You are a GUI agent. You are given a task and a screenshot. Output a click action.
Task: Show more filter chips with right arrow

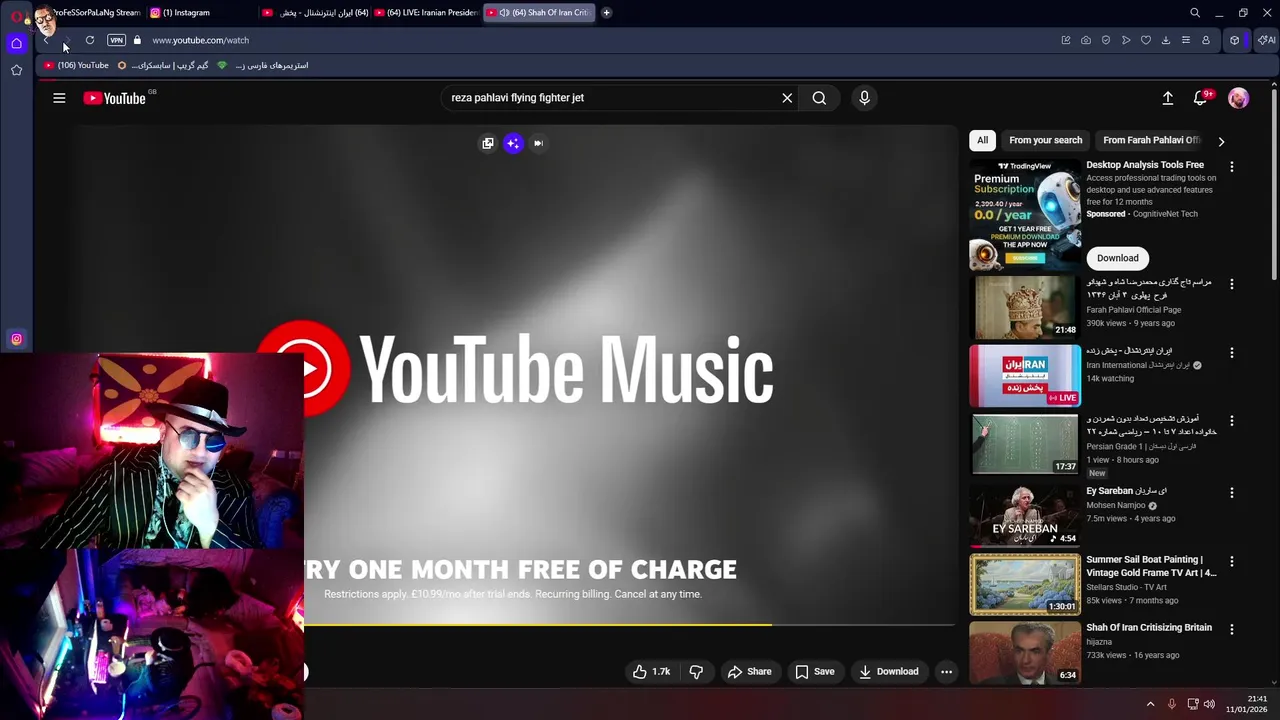point(1221,141)
